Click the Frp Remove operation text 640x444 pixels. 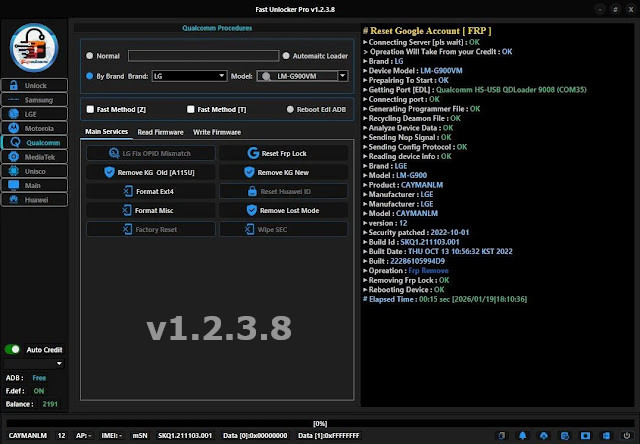coord(428,271)
